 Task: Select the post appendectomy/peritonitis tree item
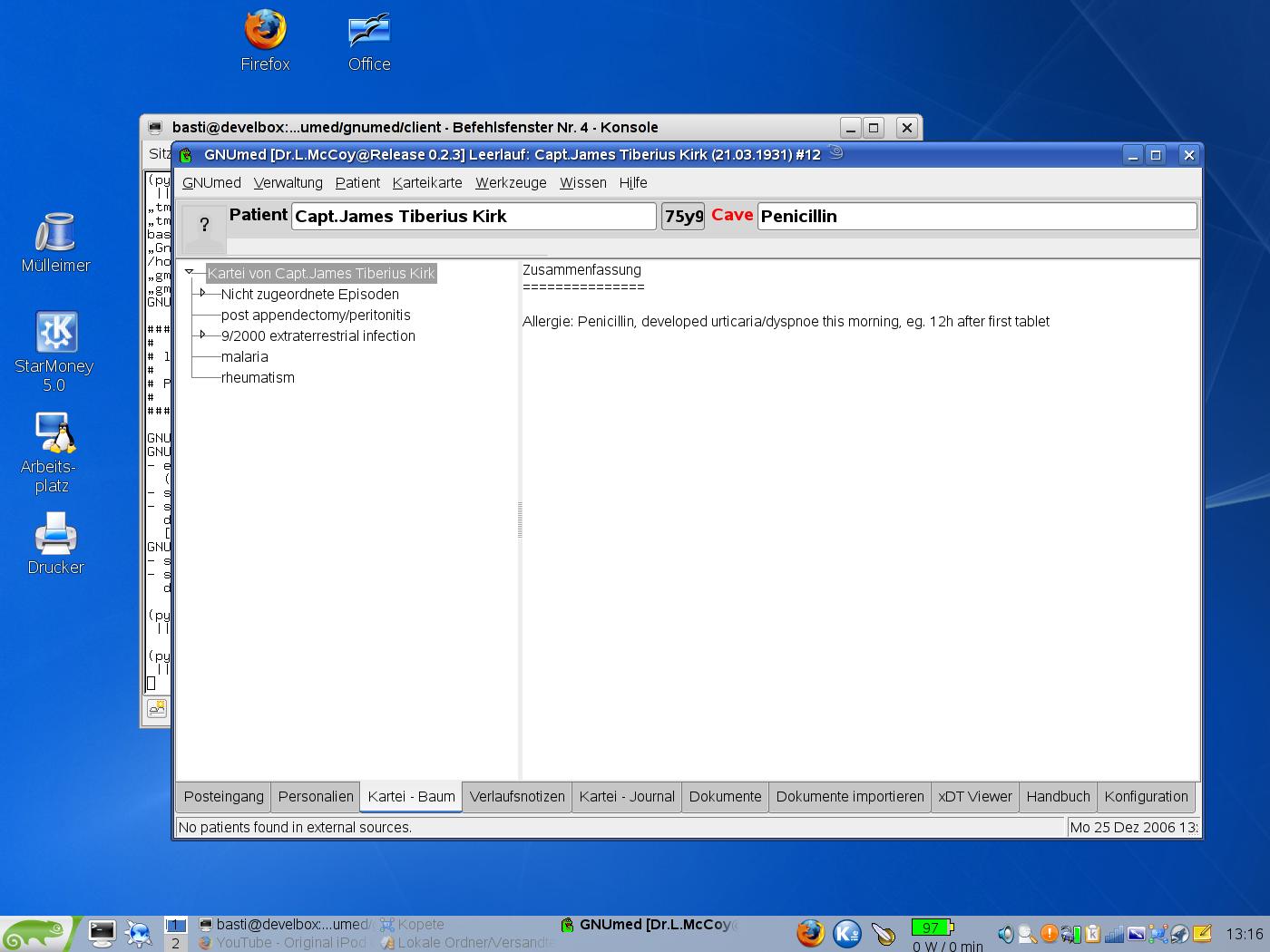pos(316,315)
